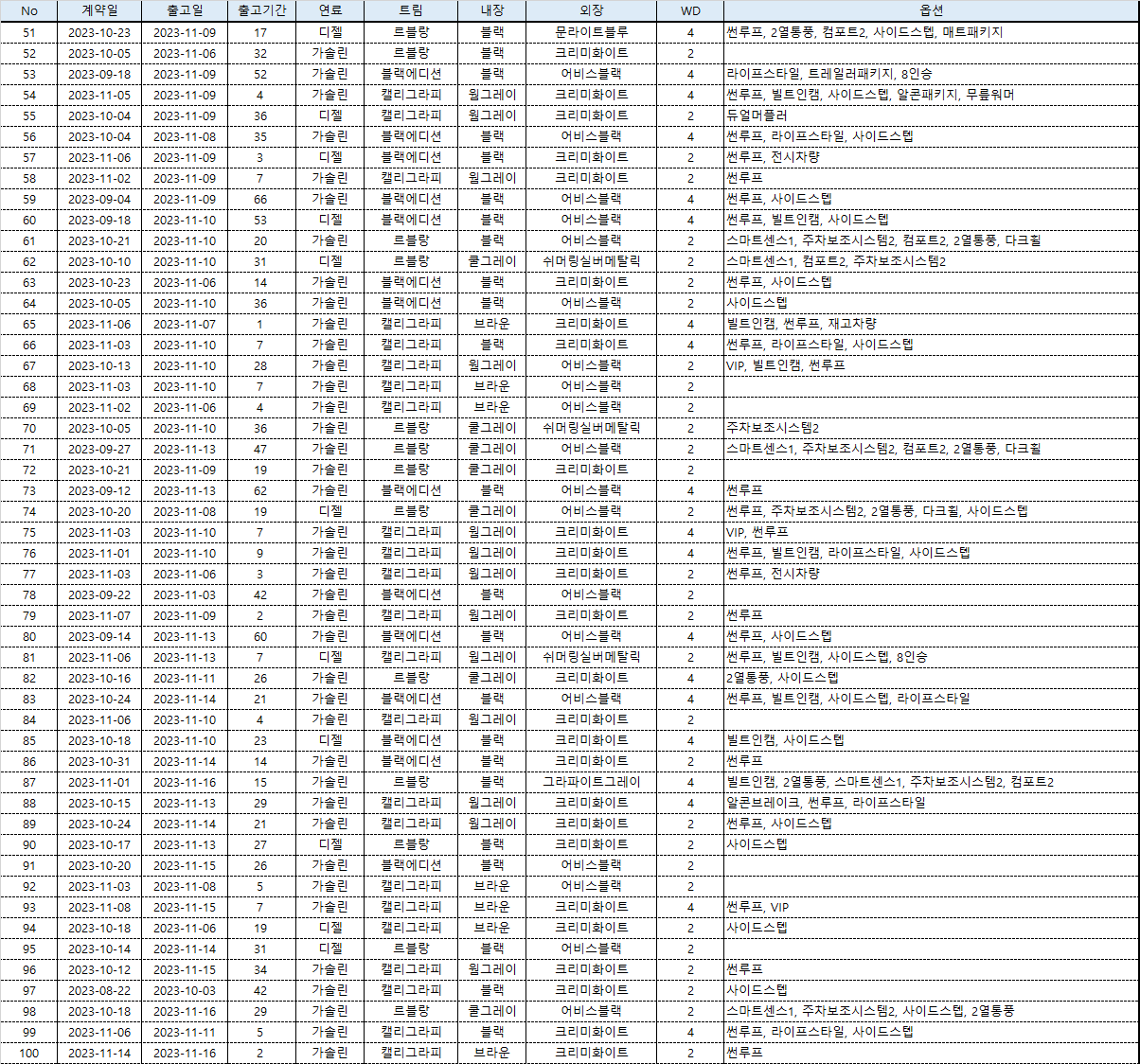Select the VIP, 빌트인캠, 썬루프 options cell
The width and height of the screenshot is (1140, 1064).
click(931, 365)
